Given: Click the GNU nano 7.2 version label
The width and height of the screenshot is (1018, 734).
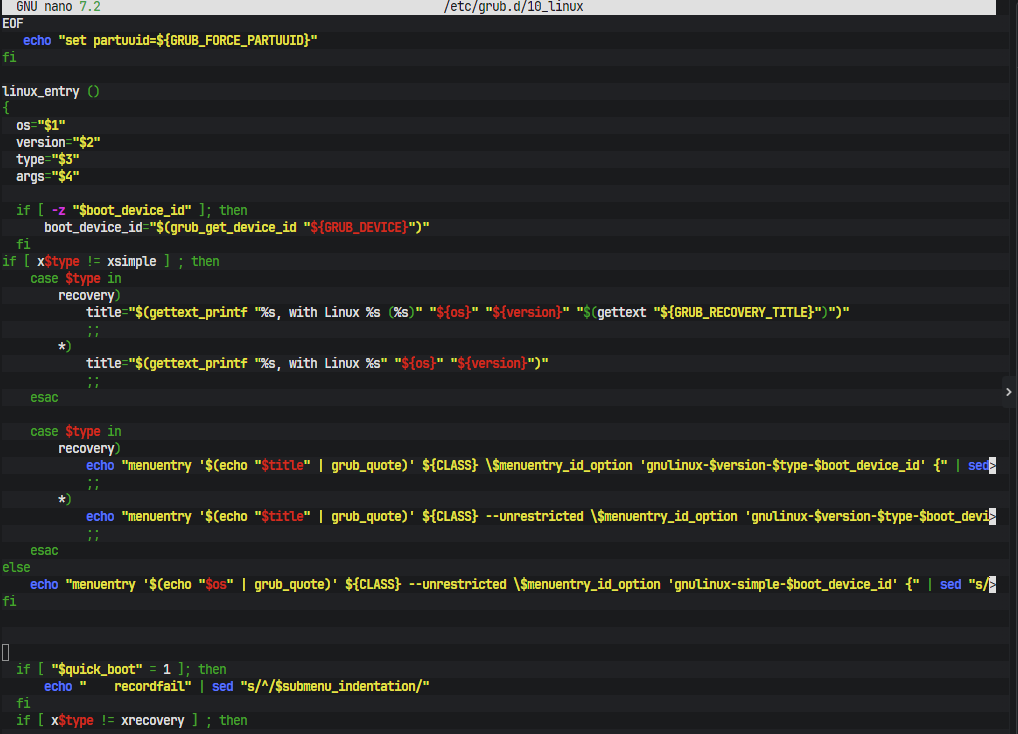Looking at the screenshot, I should point(58,6).
